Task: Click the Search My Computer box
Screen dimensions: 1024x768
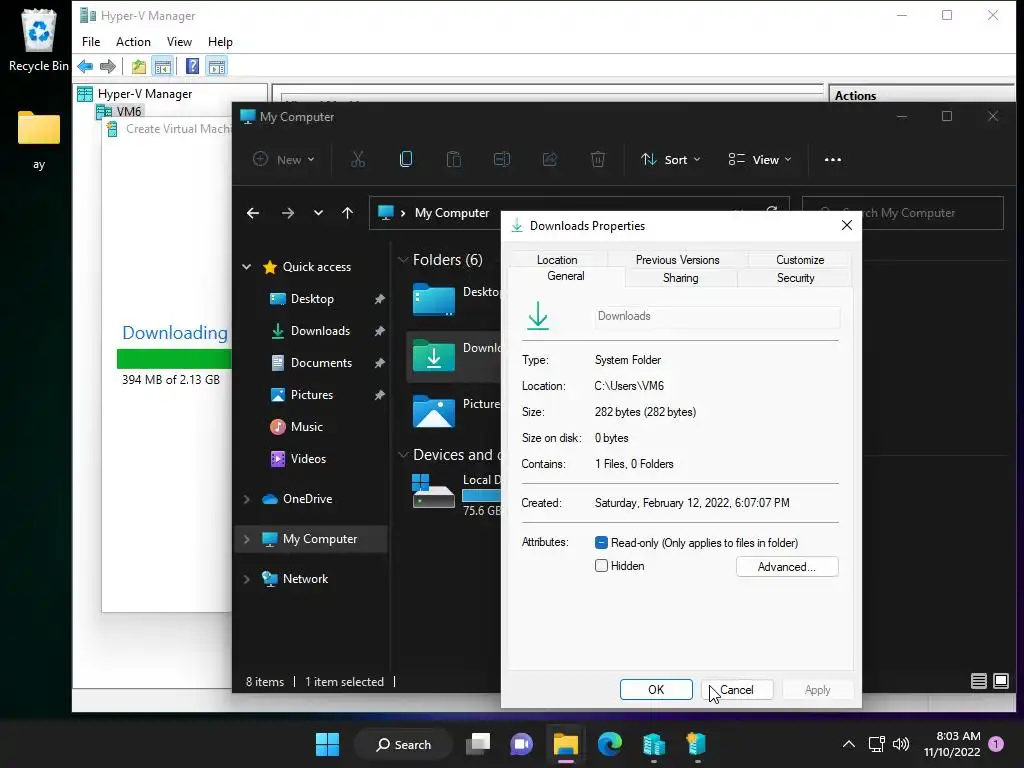Action: [902, 213]
